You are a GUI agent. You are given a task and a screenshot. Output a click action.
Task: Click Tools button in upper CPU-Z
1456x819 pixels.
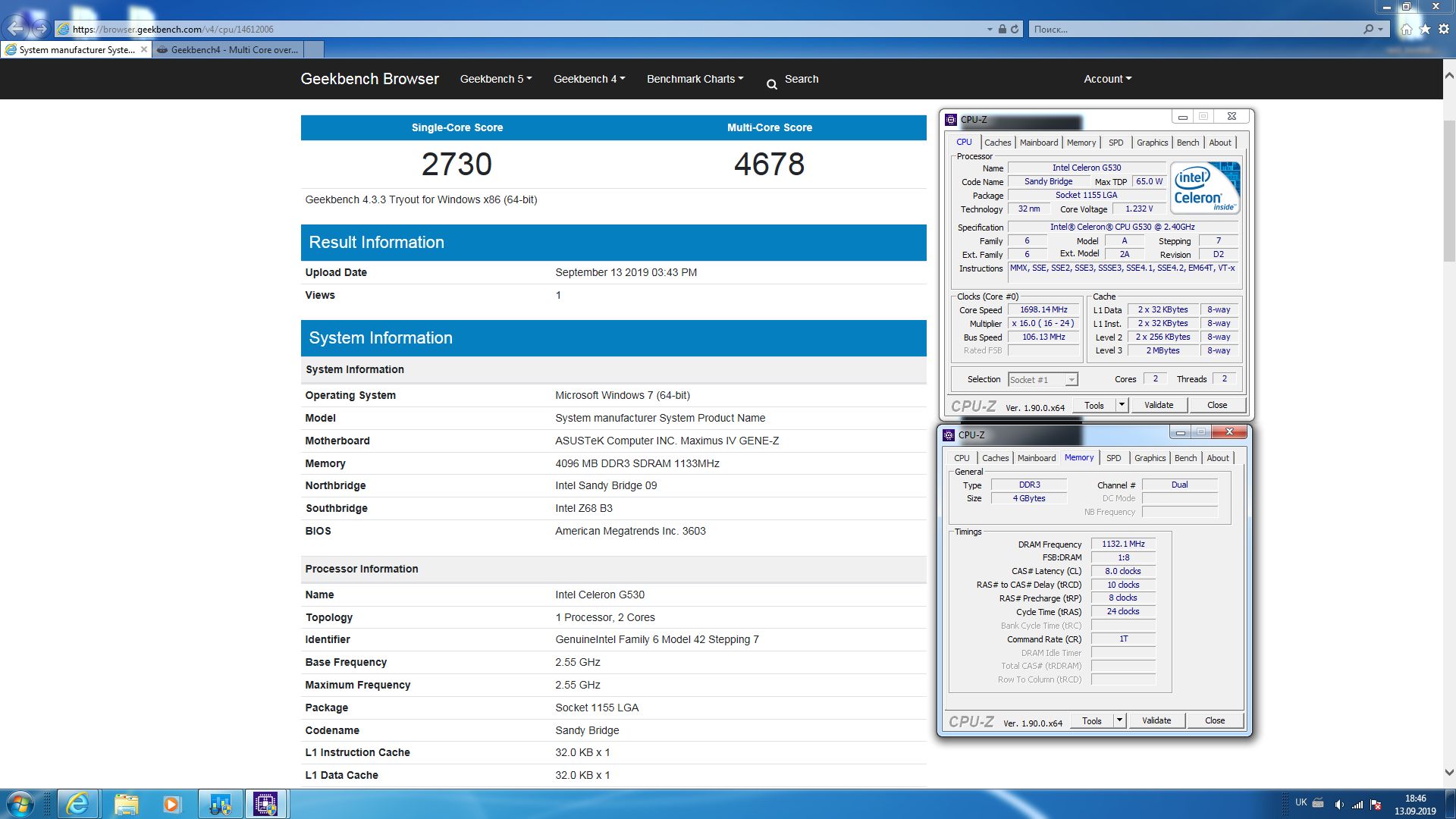point(1094,405)
